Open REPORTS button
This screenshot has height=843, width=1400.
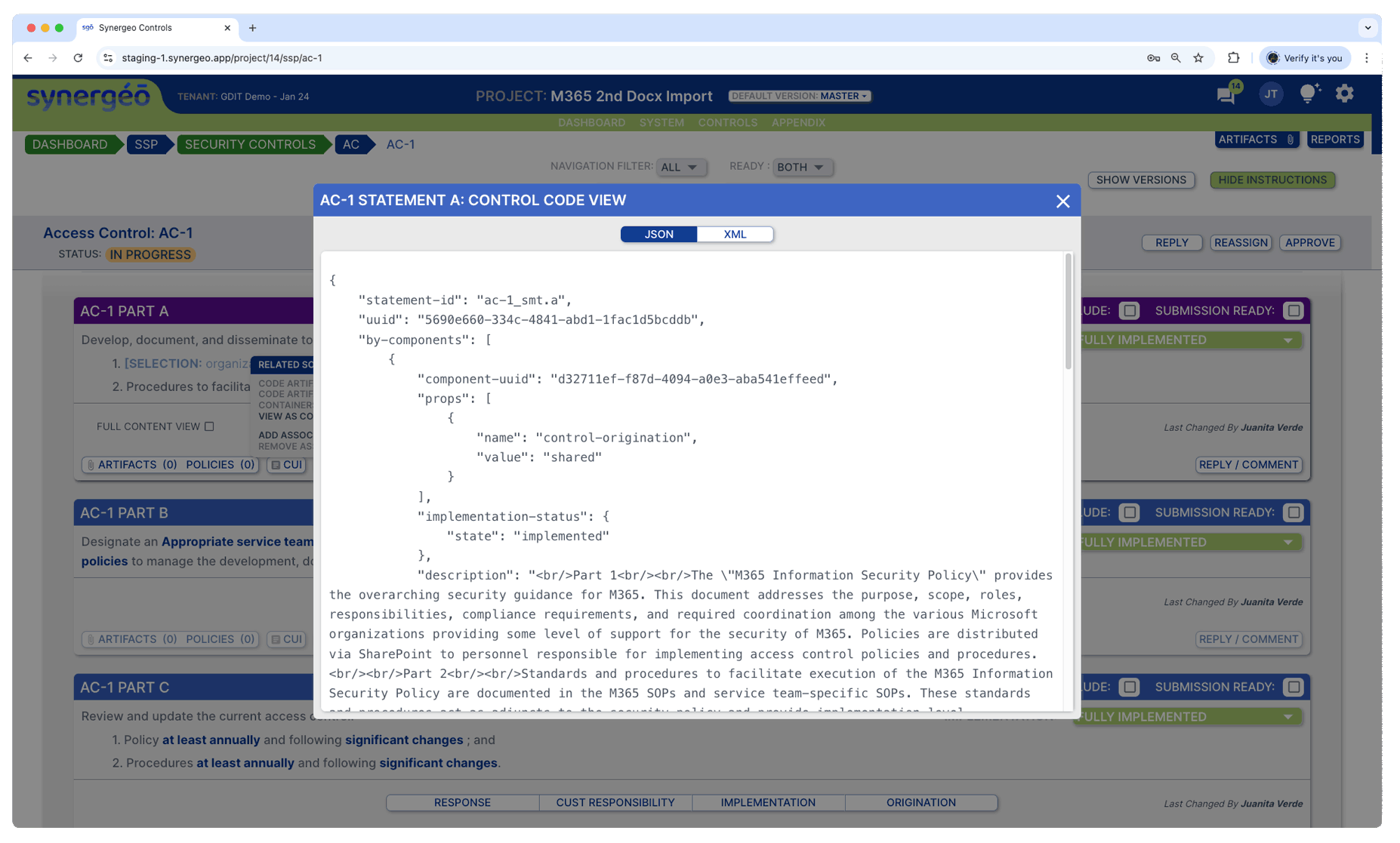[1334, 140]
